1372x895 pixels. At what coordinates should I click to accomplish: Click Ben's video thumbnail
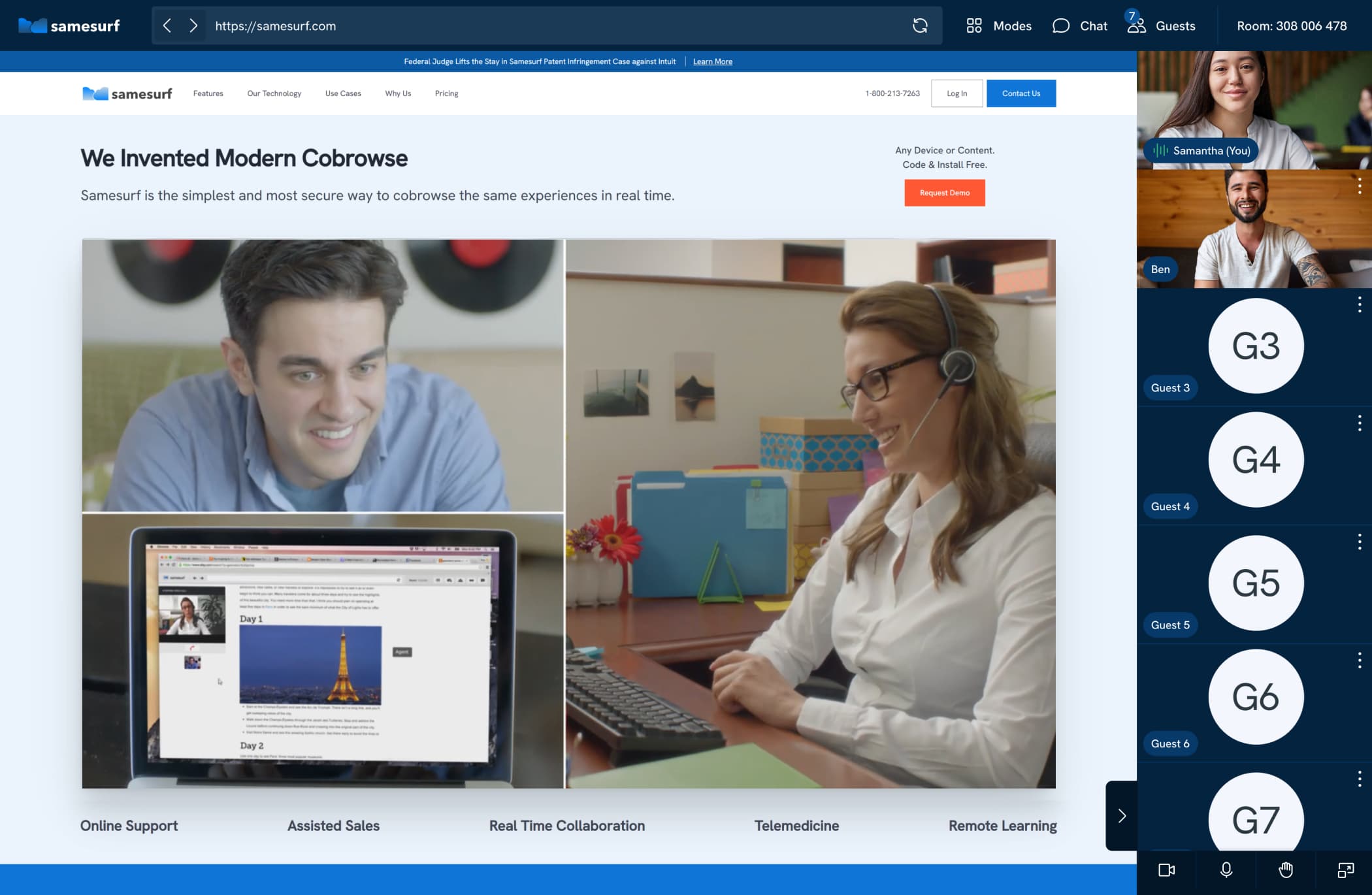[1254, 228]
